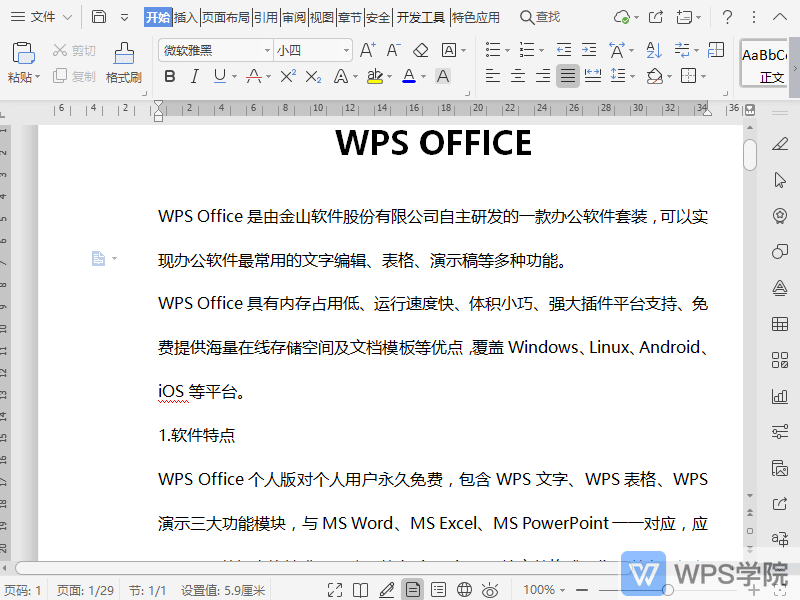Click the selection arrow tool in right sidebar
This screenshot has width=800, height=600.
point(780,180)
